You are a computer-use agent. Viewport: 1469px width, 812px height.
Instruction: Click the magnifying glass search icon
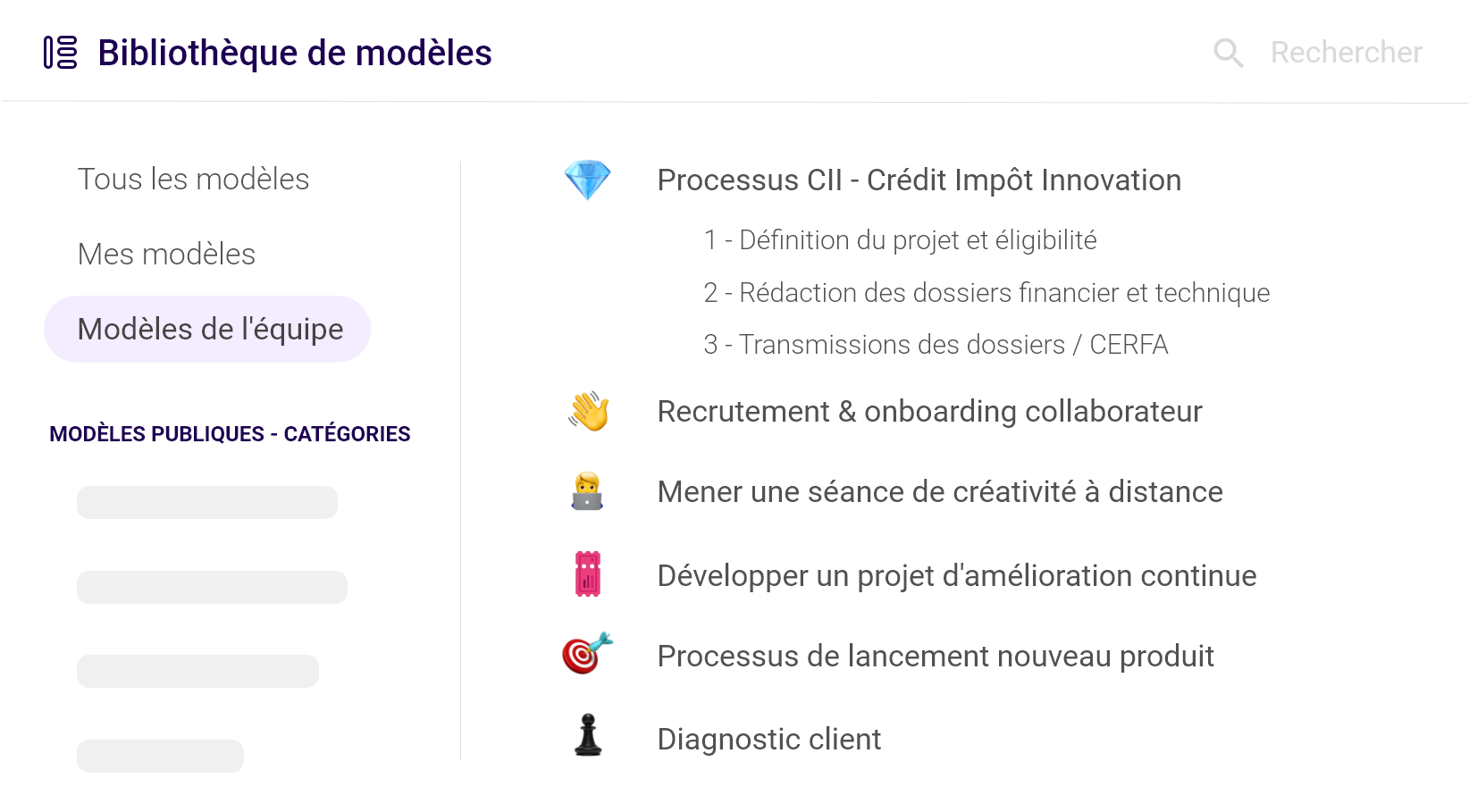pos(1228,52)
